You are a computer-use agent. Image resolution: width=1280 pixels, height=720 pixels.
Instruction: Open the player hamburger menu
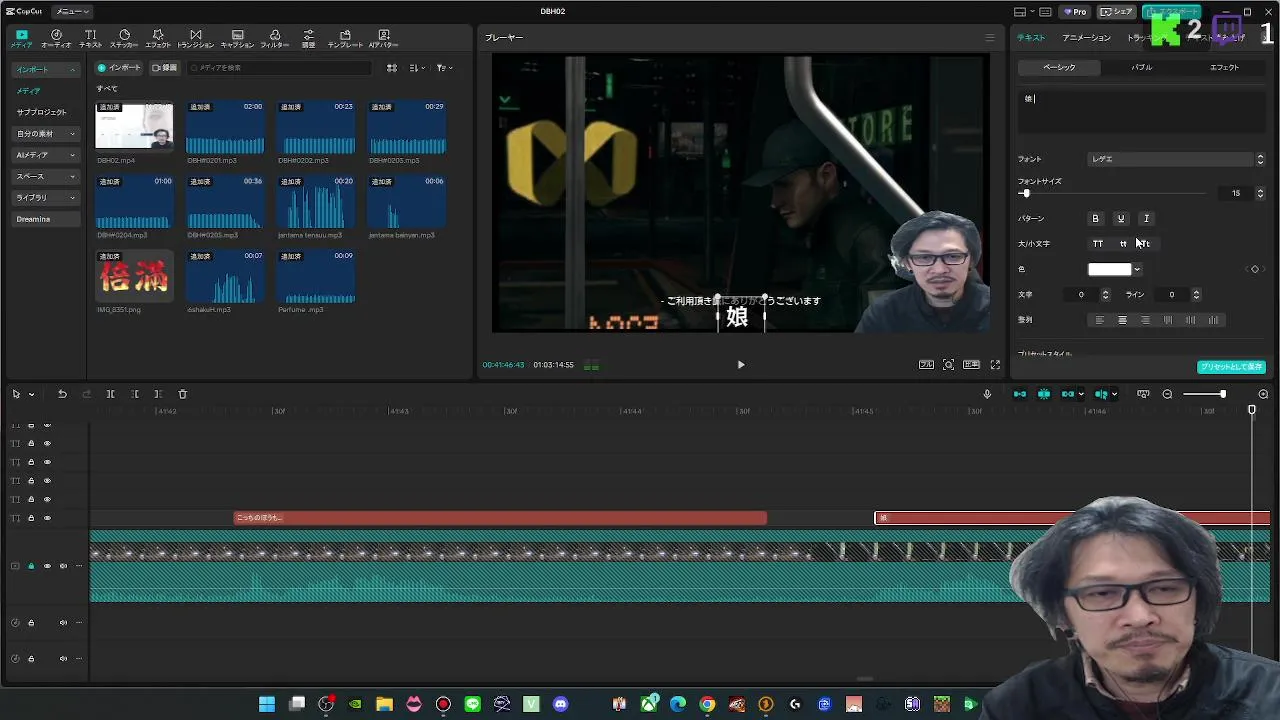tap(990, 38)
